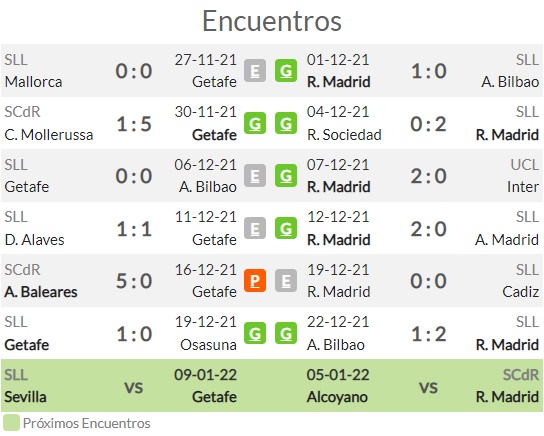Image resolution: width=544 pixels, height=436 pixels.
Task: Click green G badge for C. Mollerussa-Getafe match
Action: pyautogui.click(x=255, y=123)
